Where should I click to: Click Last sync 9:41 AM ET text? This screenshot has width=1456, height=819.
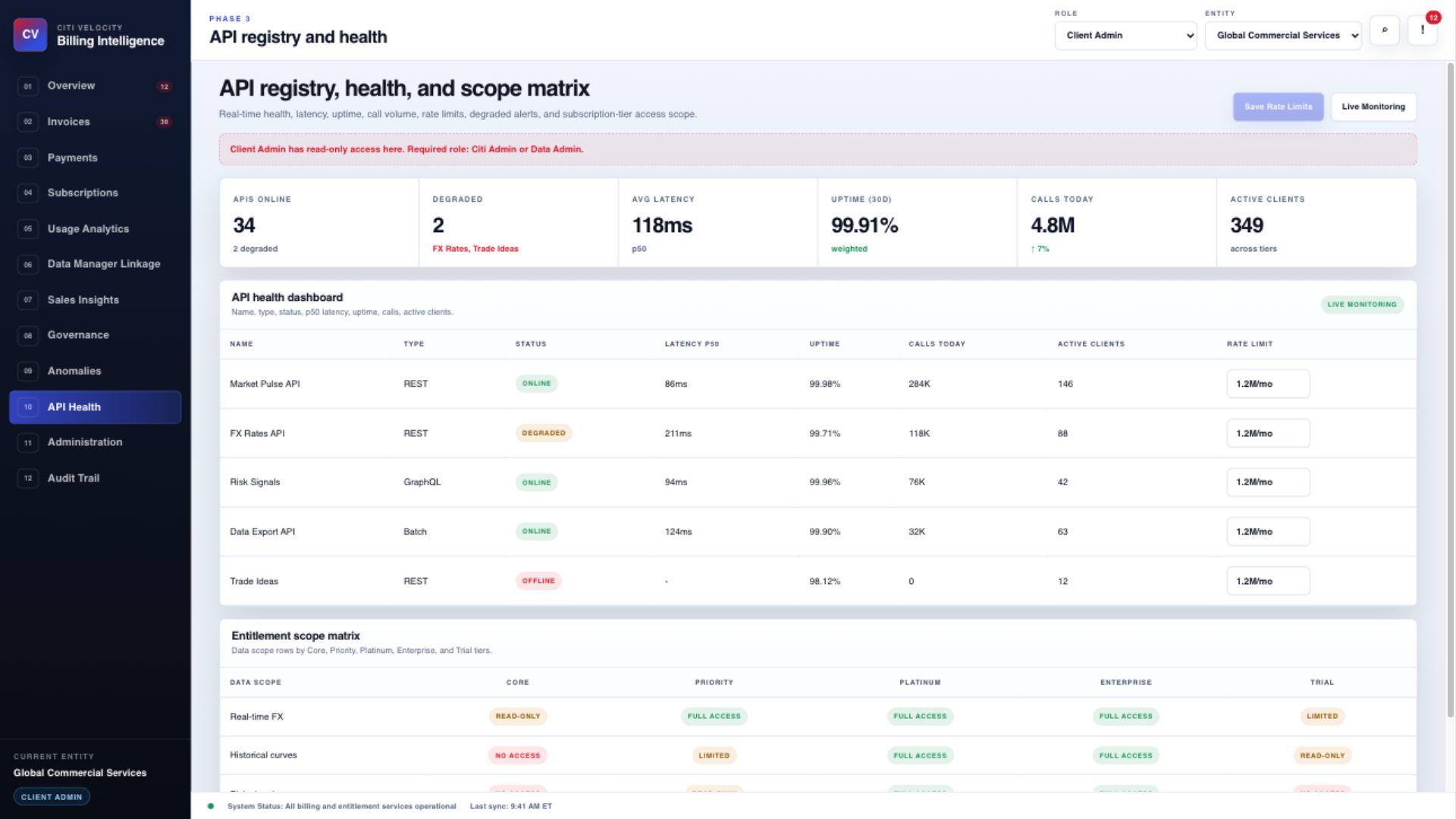click(511, 807)
